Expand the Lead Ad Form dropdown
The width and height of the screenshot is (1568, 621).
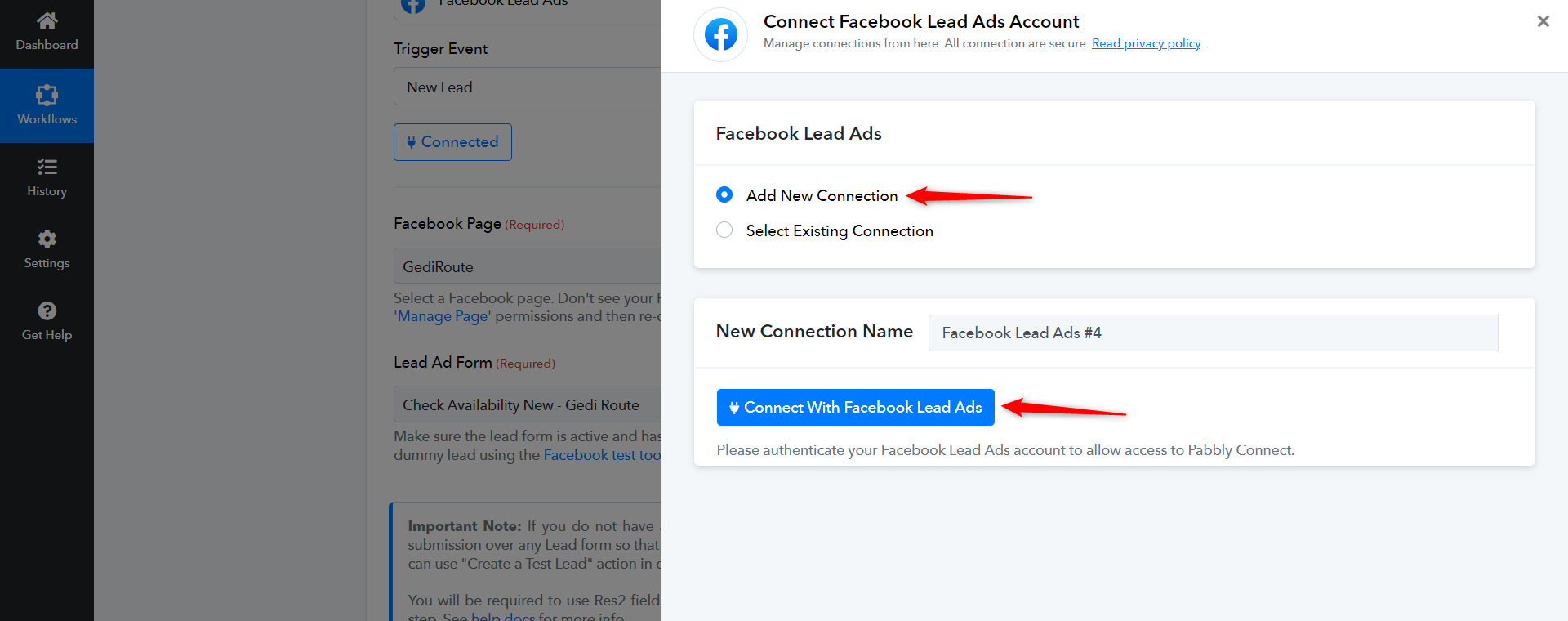point(528,404)
